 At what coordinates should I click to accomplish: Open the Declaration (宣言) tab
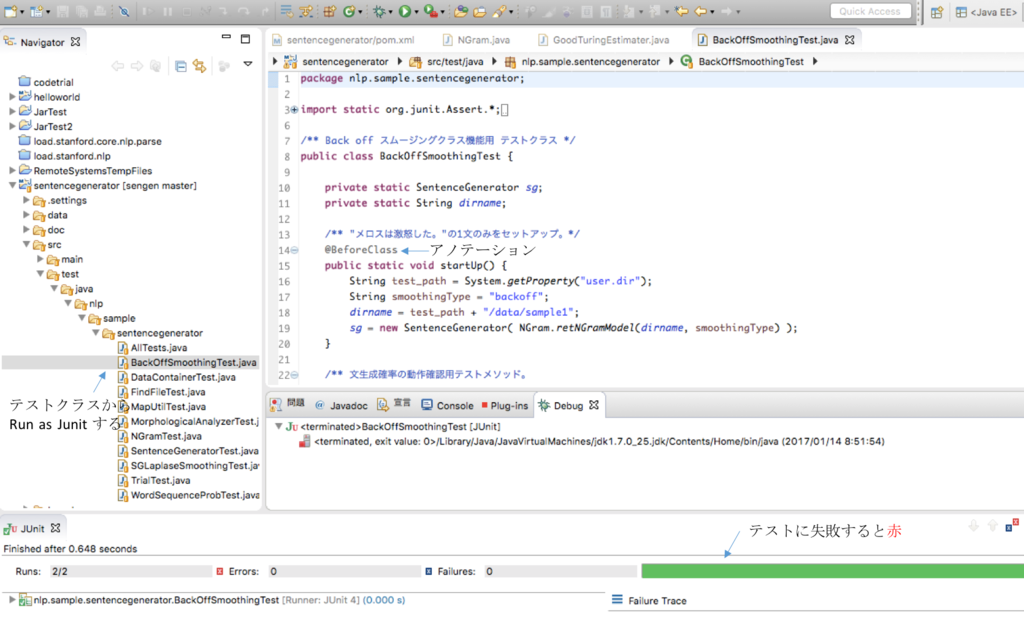click(x=394, y=405)
